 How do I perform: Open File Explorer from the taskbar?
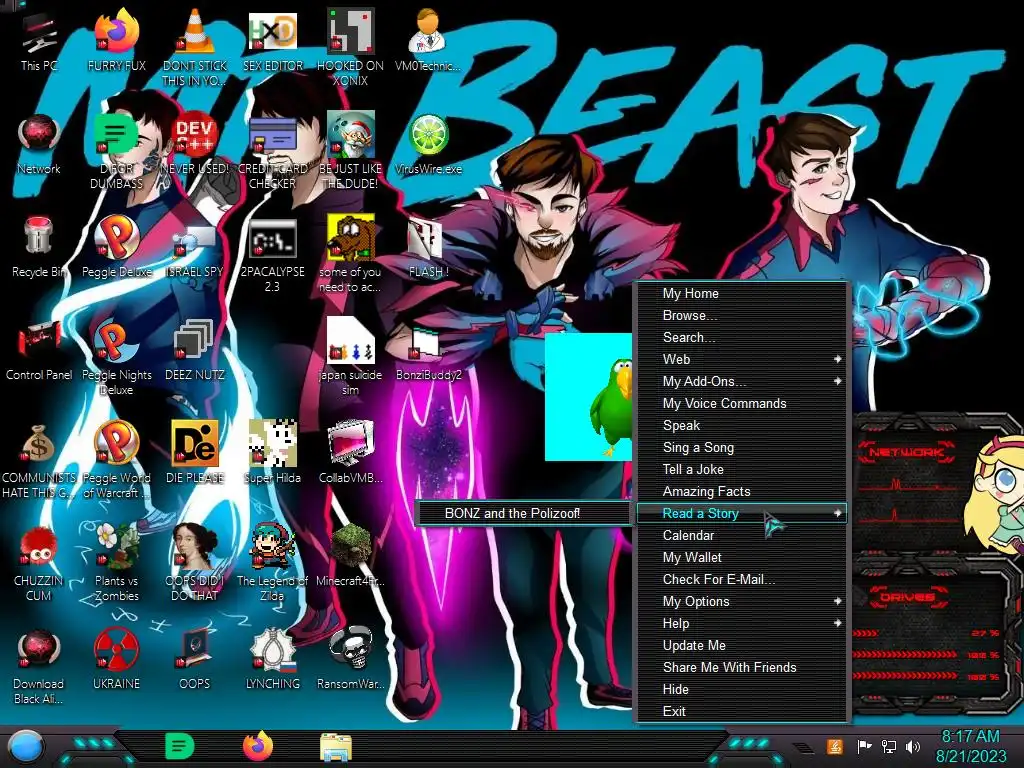coord(336,747)
